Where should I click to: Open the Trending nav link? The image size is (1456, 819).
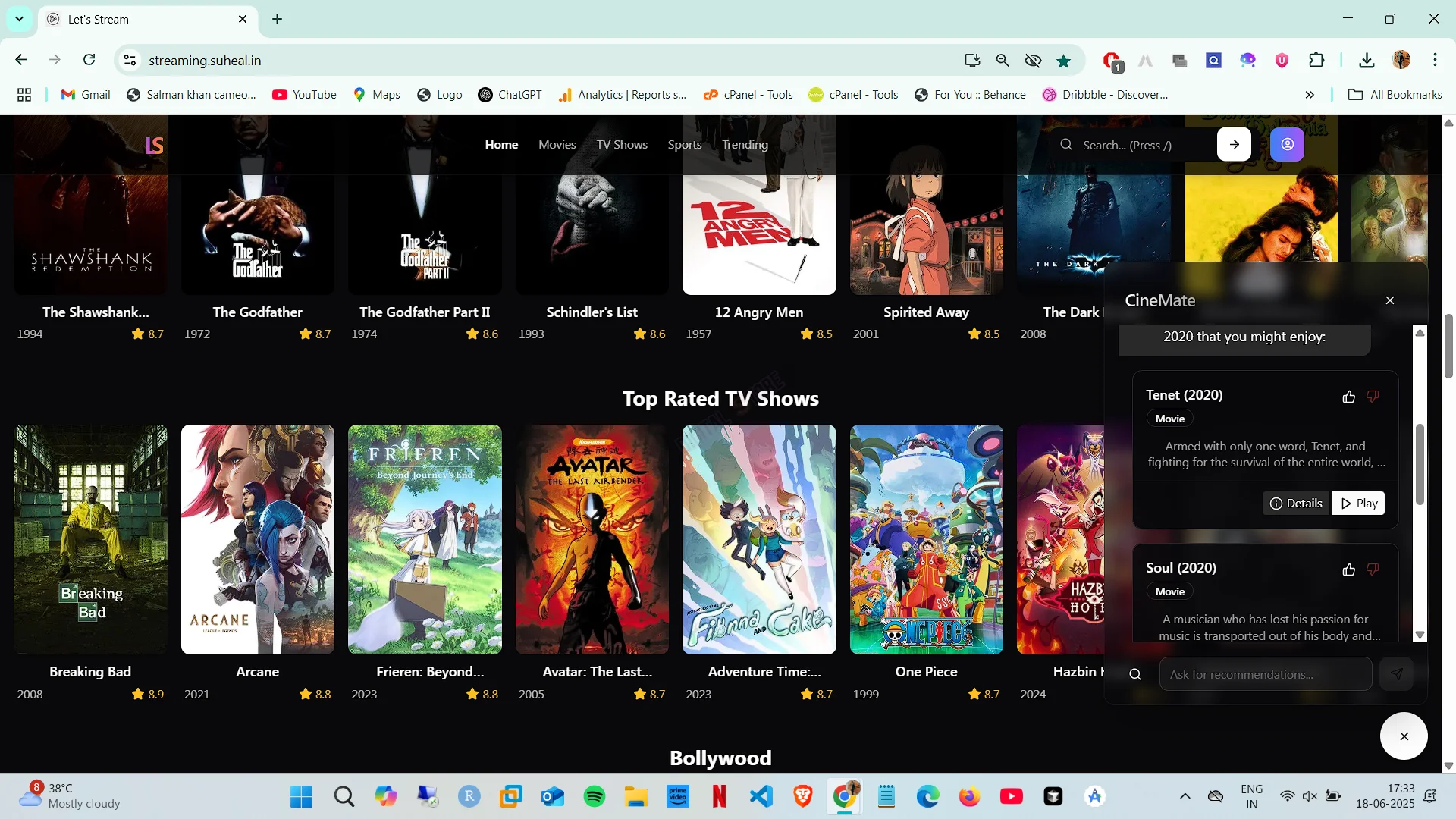tap(745, 144)
